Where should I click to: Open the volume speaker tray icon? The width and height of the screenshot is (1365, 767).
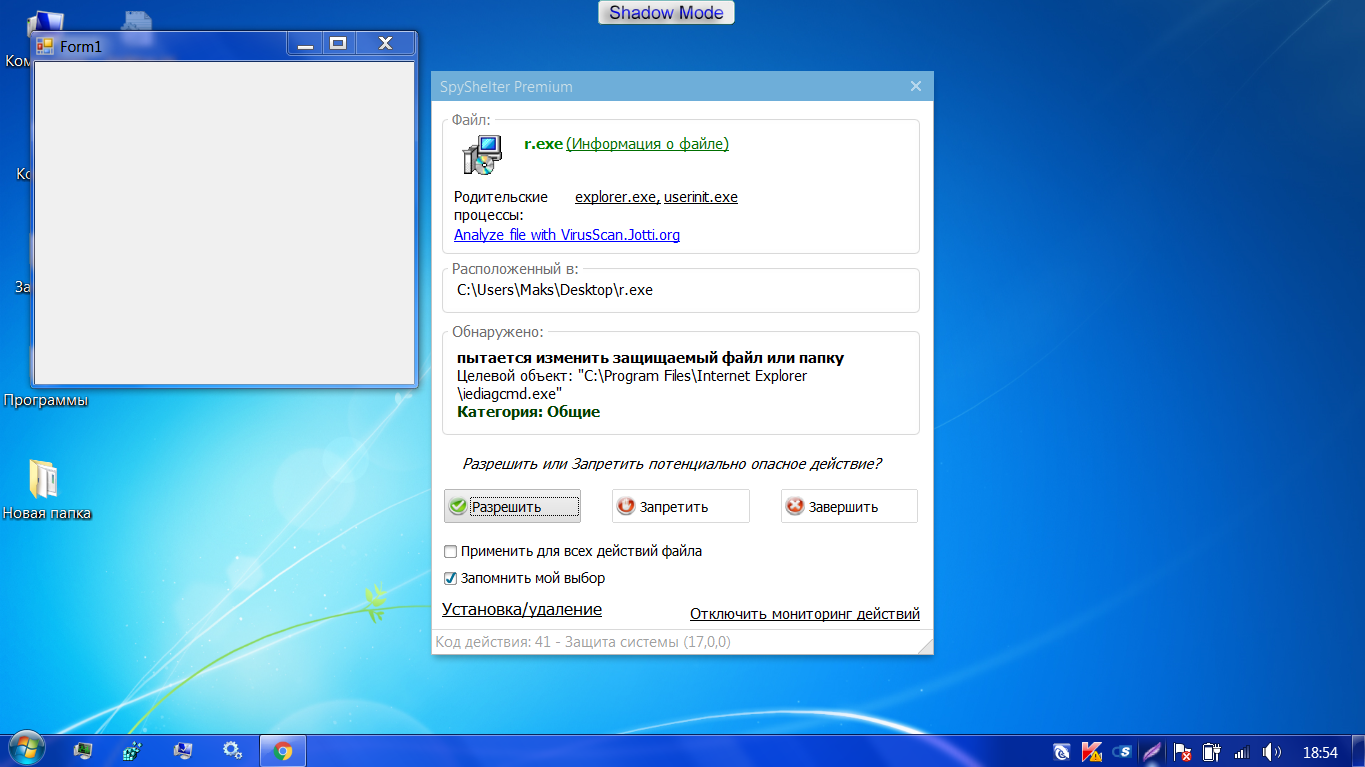[1272, 751]
